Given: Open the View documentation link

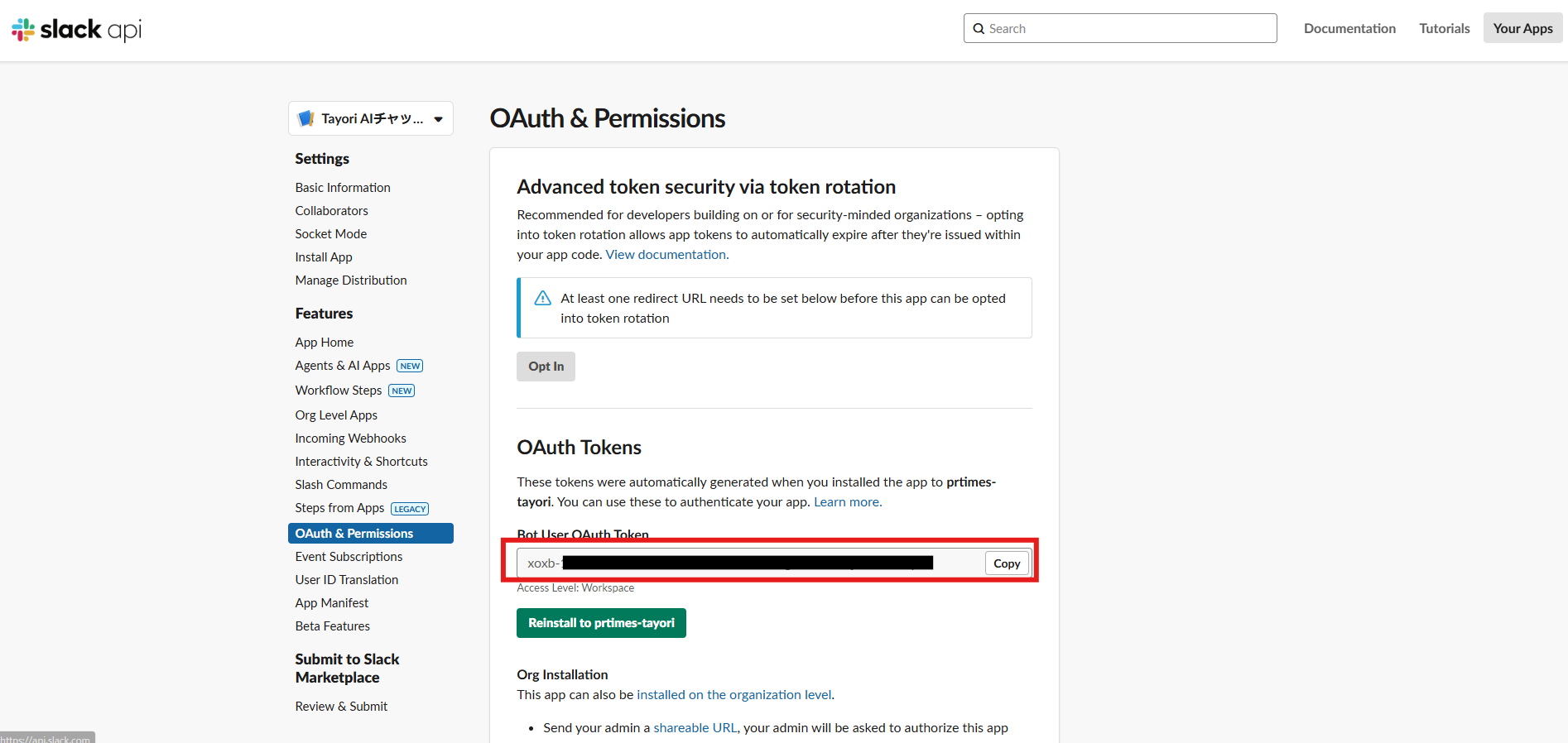Looking at the screenshot, I should (666, 255).
